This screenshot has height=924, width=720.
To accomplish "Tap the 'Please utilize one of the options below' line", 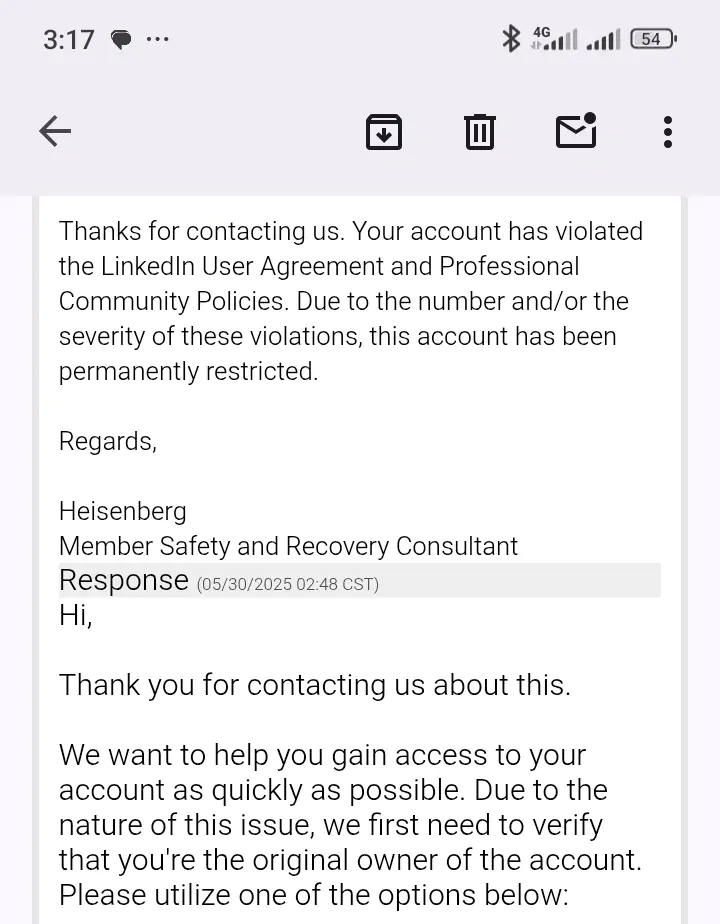I will pyautogui.click(x=313, y=893).
